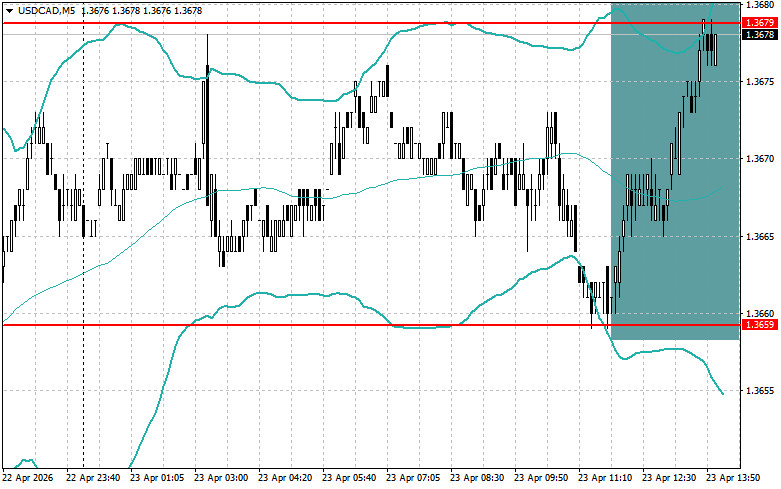Click the 22 Apr 23:40 time label
The height and width of the screenshot is (489, 781).
click(x=93, y=478)
